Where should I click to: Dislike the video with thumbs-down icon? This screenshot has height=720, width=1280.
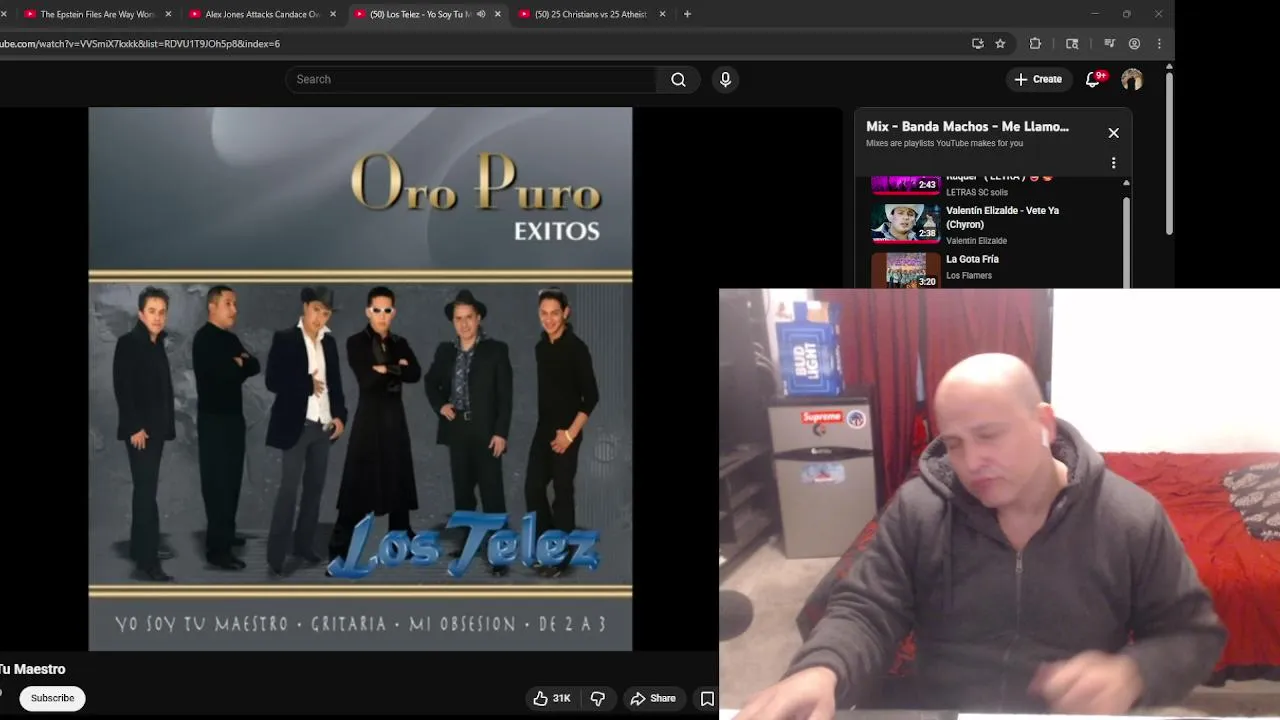click(597, 698)
